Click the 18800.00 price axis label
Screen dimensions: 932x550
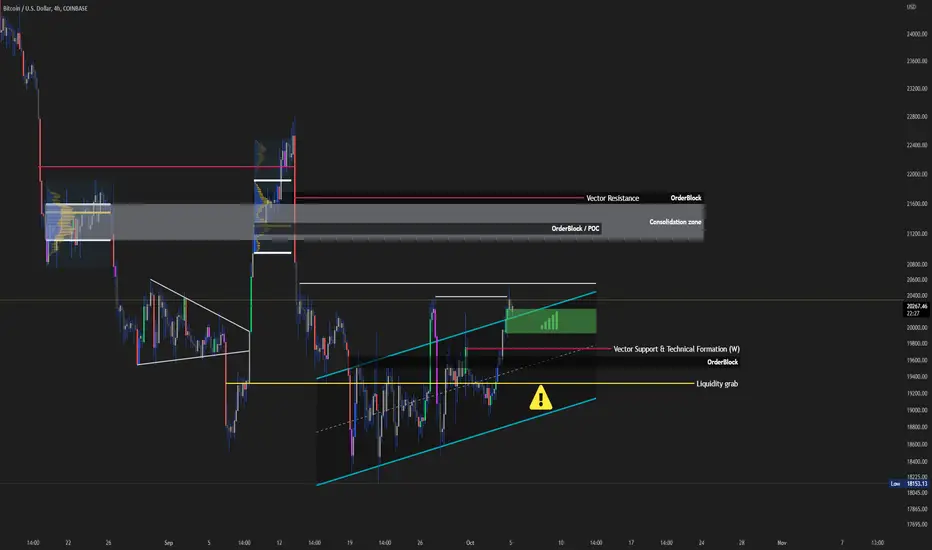[917, 426]
